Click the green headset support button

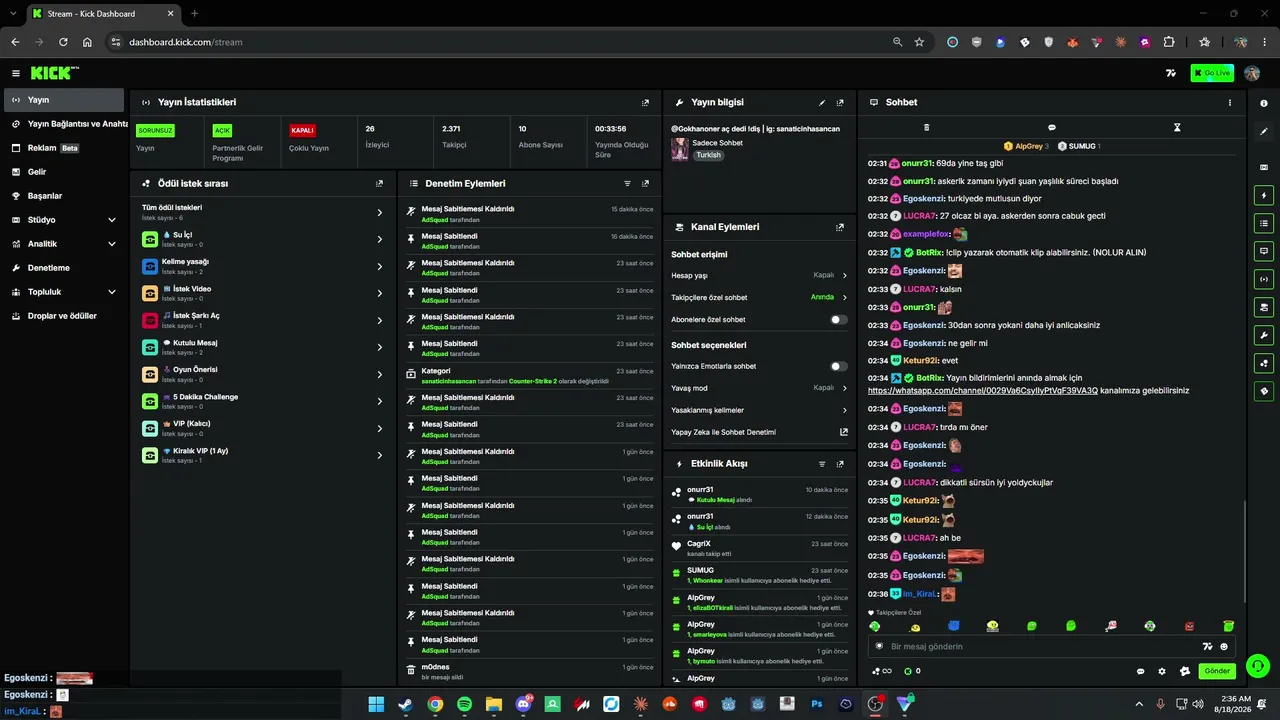1258,665
